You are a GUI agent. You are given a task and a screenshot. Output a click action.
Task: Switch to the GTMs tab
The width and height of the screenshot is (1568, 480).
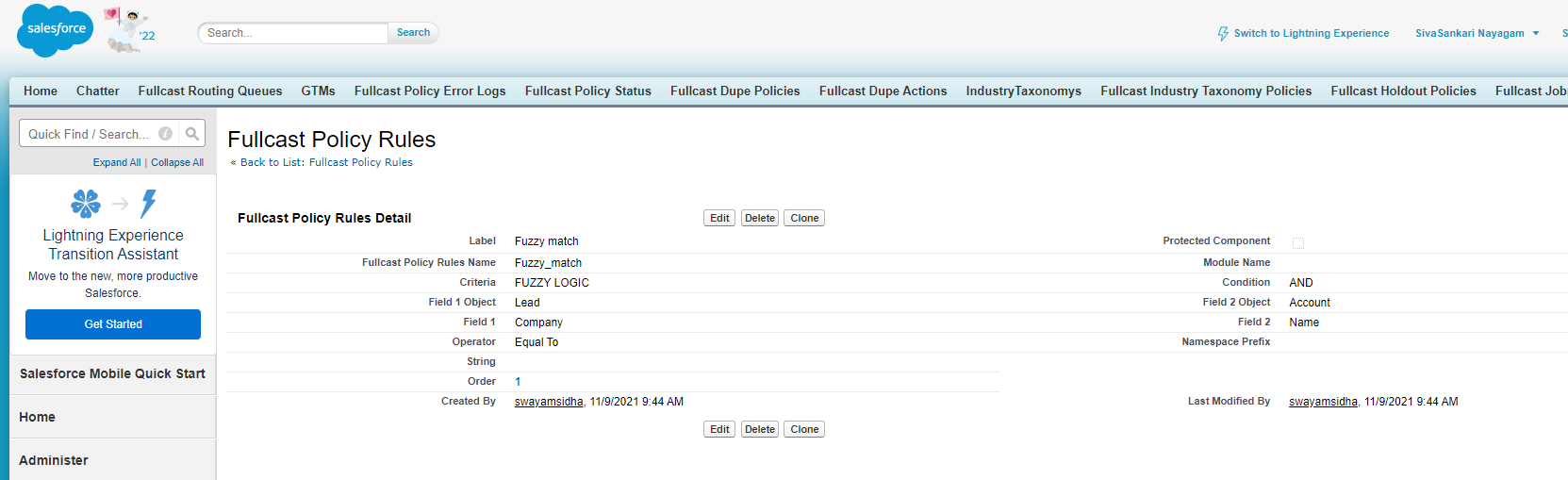[319, 91]
